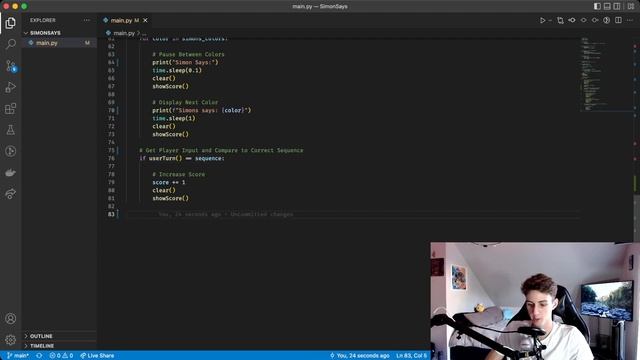Go to previous change icon in editor toolbar

tap(572, 20)
